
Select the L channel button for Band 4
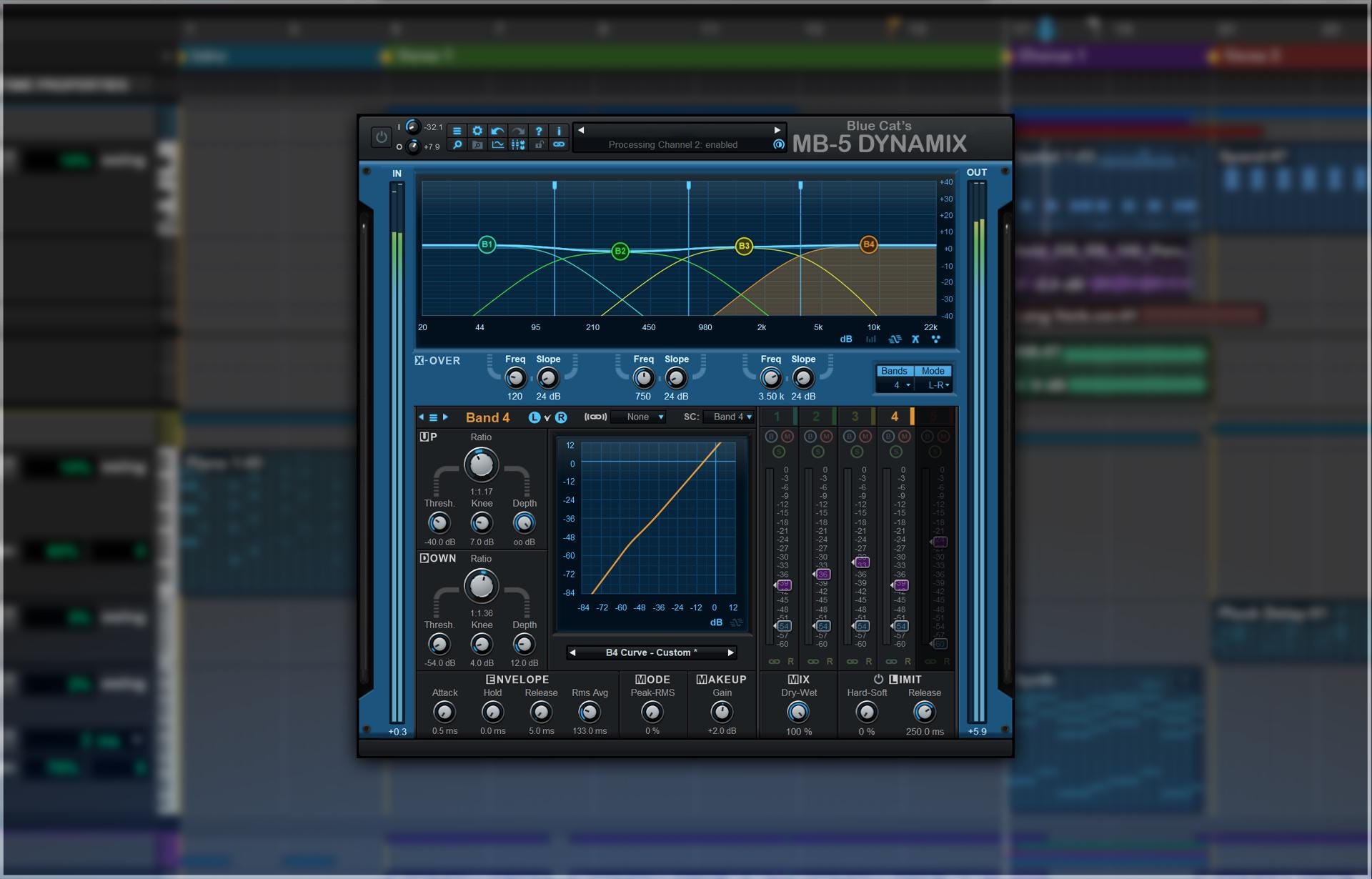click(535, 417)
